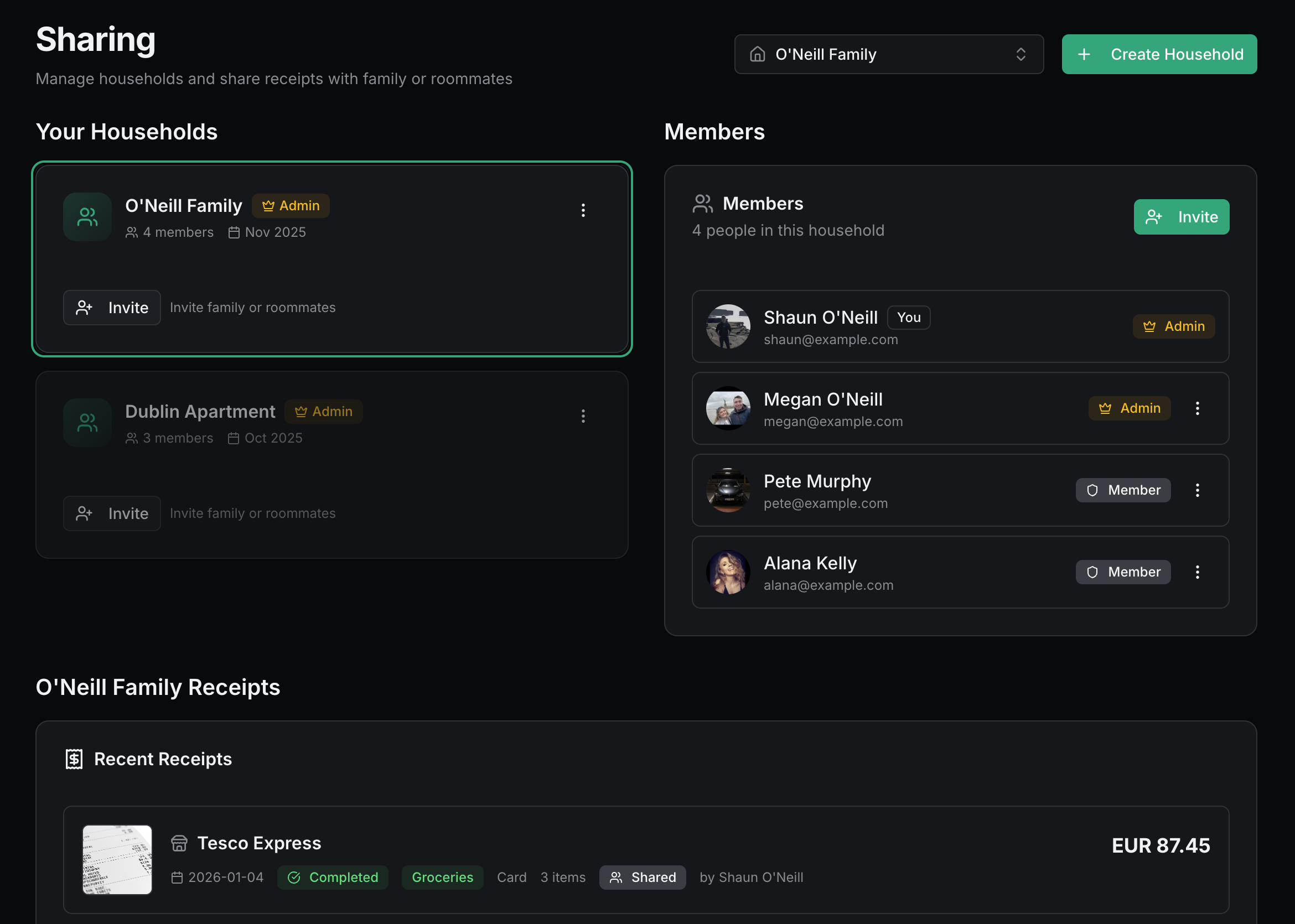Screen dimensions: 1295x924
Task: Open O'Neill Family card options menu
Action: click(x=583, y=210)
